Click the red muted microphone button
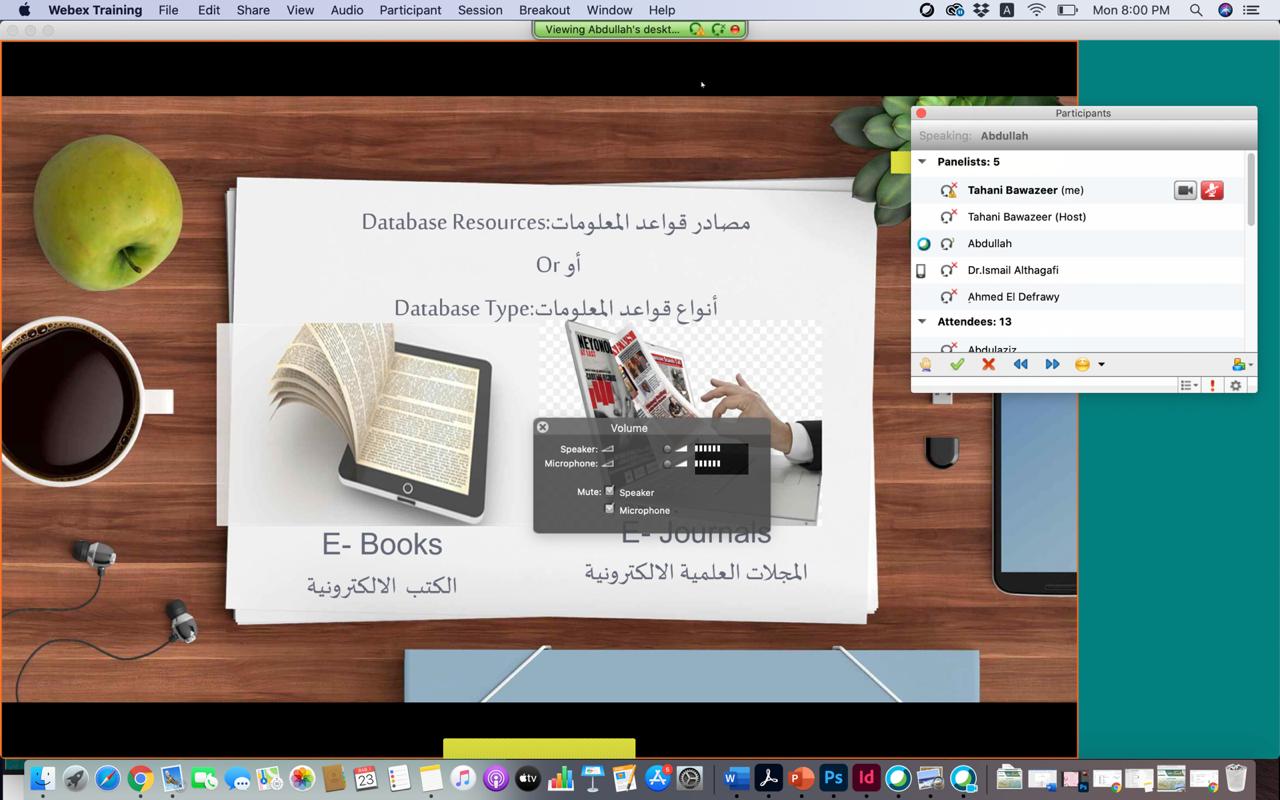 coord(1212,190)
